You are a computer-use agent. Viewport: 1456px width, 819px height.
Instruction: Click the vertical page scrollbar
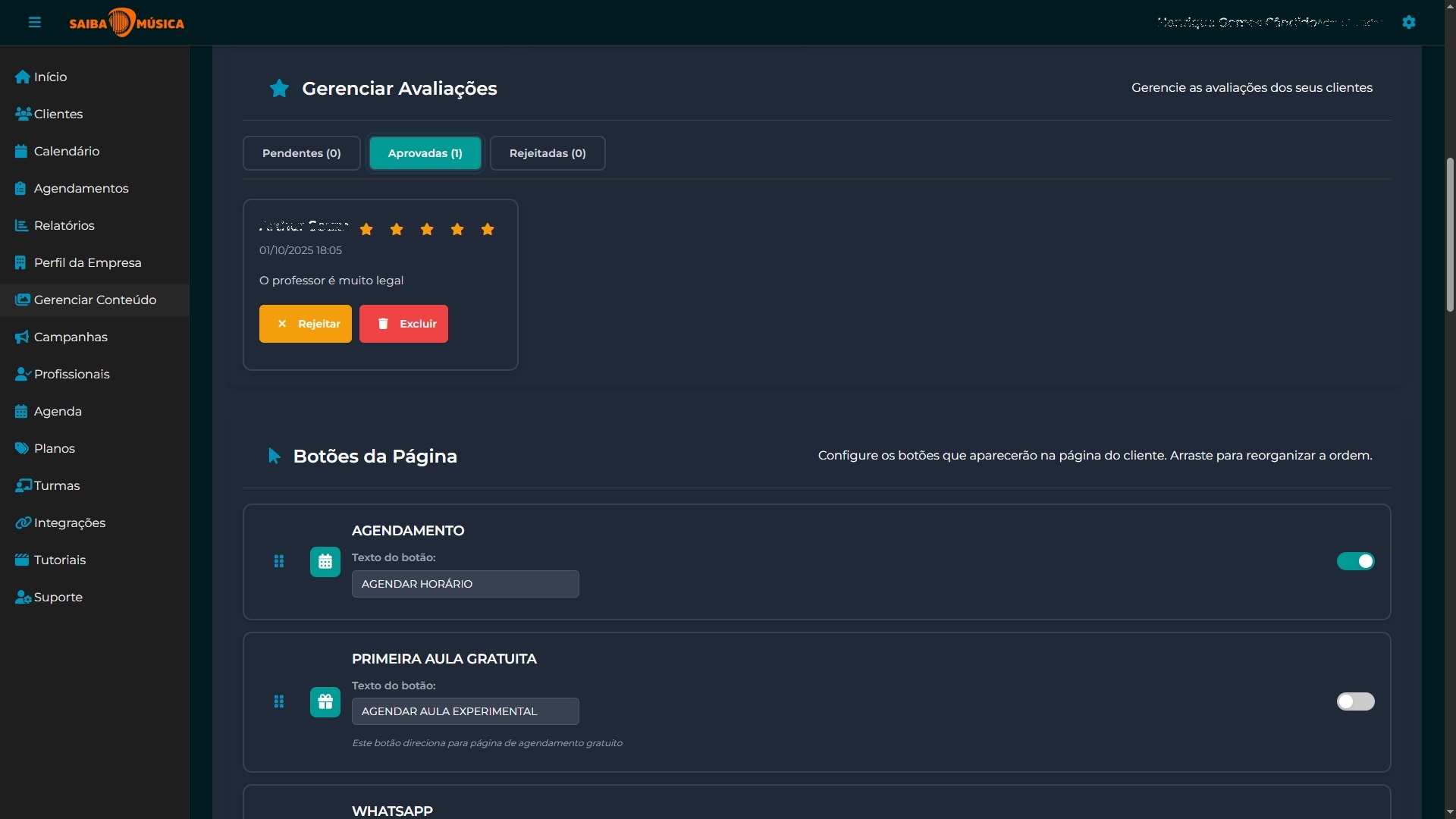[x=1450, y=235]
